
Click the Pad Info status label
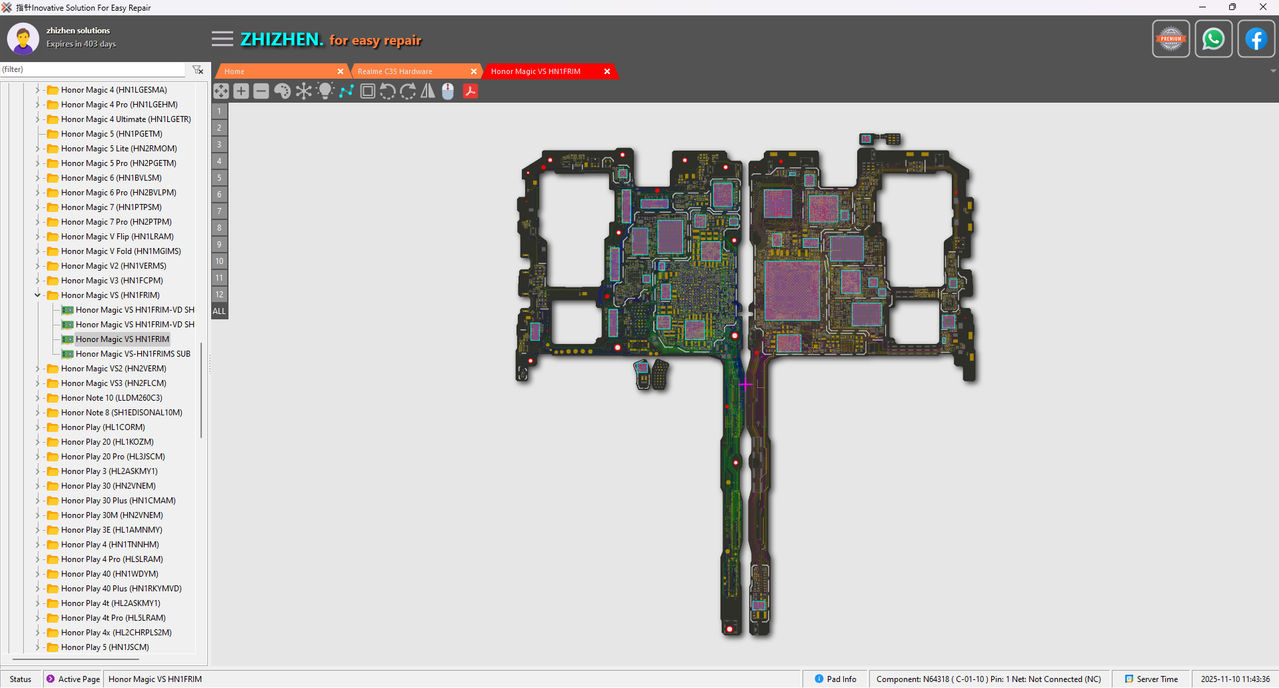842,679
